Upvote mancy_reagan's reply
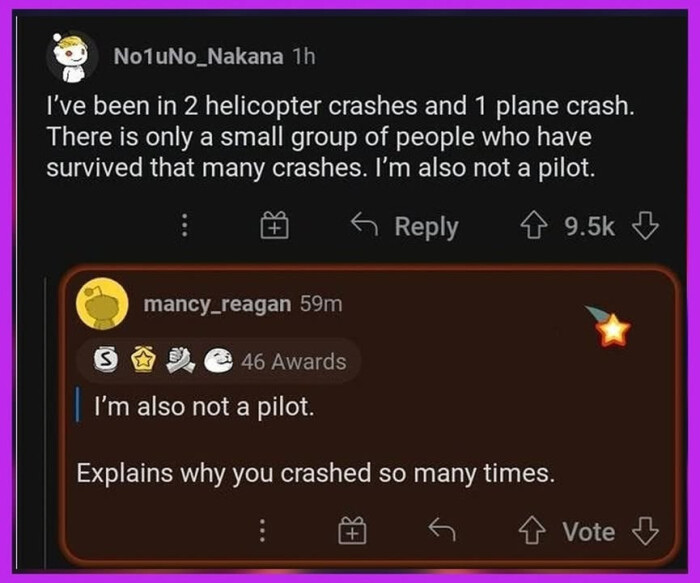The height and width of the screenshot is (583, 700). pos(532,530)
